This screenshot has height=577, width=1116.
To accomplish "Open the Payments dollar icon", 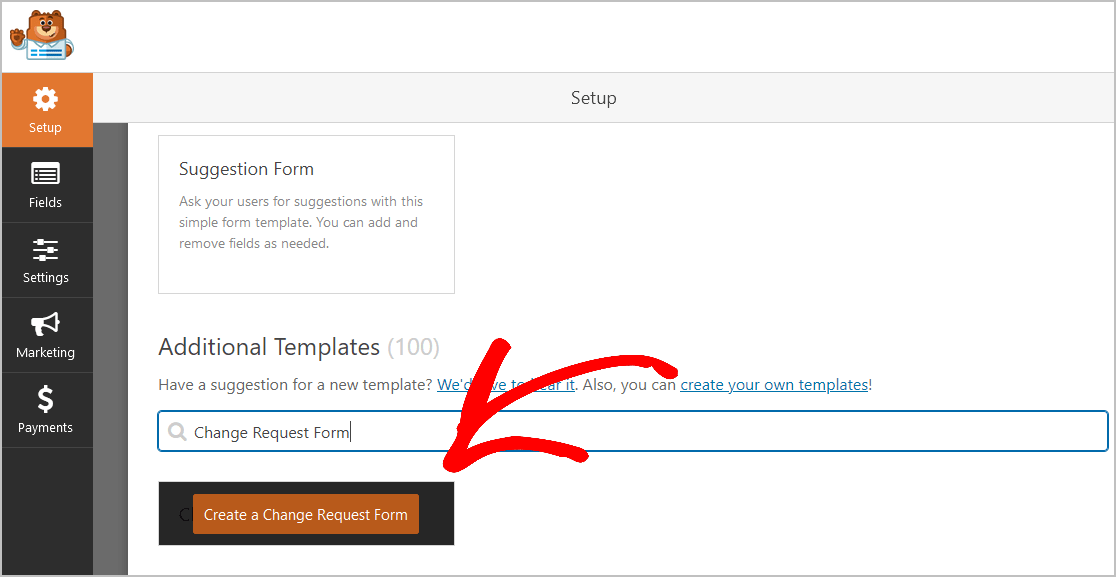I will click(x=46, y=399).
